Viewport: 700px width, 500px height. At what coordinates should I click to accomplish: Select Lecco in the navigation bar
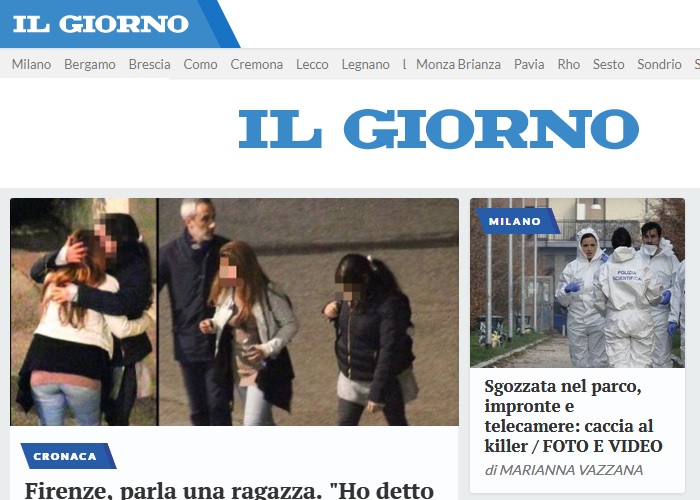pyautogui.click(x=312, y=64)
